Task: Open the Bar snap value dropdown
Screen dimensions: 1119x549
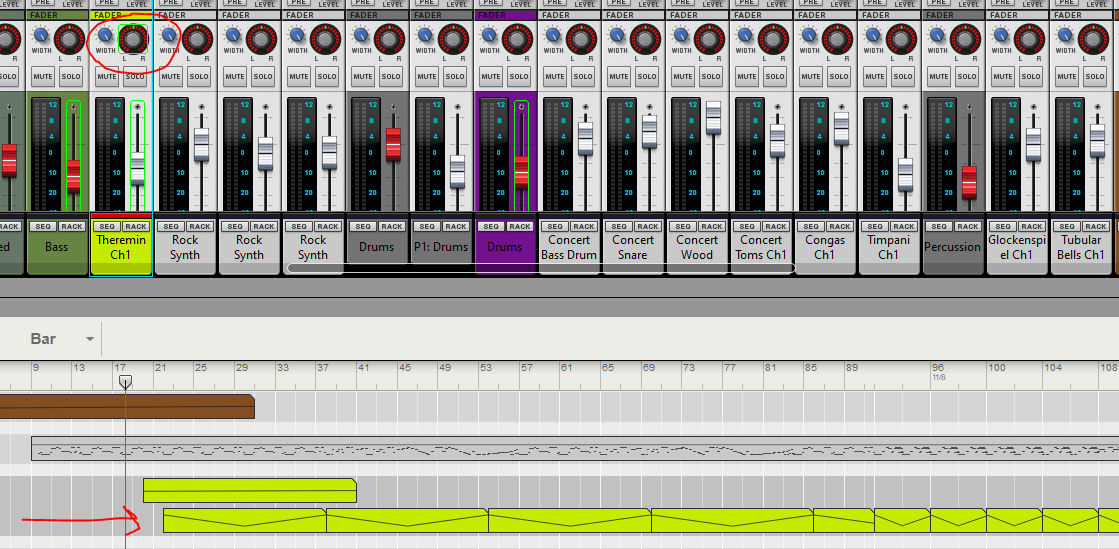Action: pyautogui.click(x=89, y=339)
